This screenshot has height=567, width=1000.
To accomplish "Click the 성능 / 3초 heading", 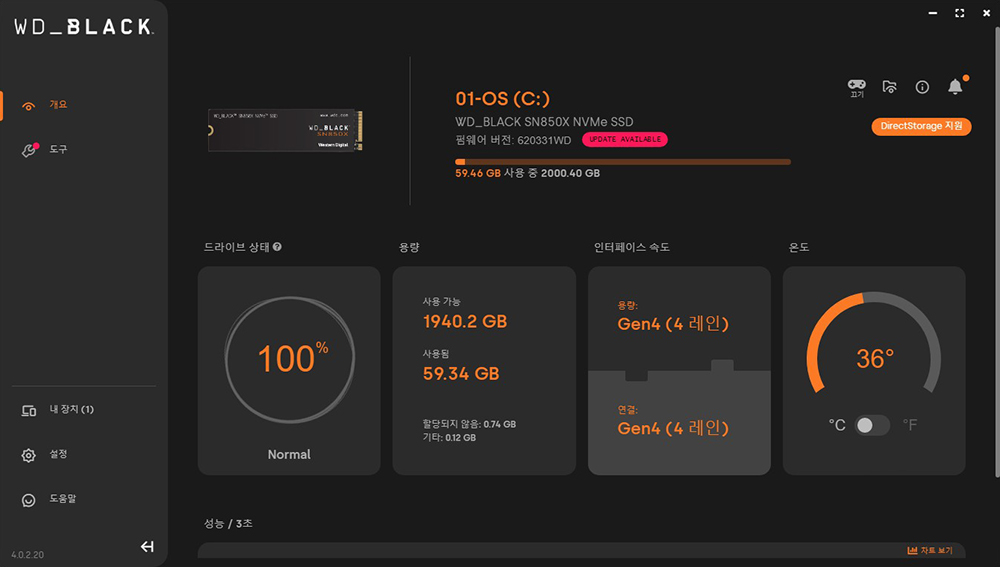I will pyautogui.click(x=228, y=524).
